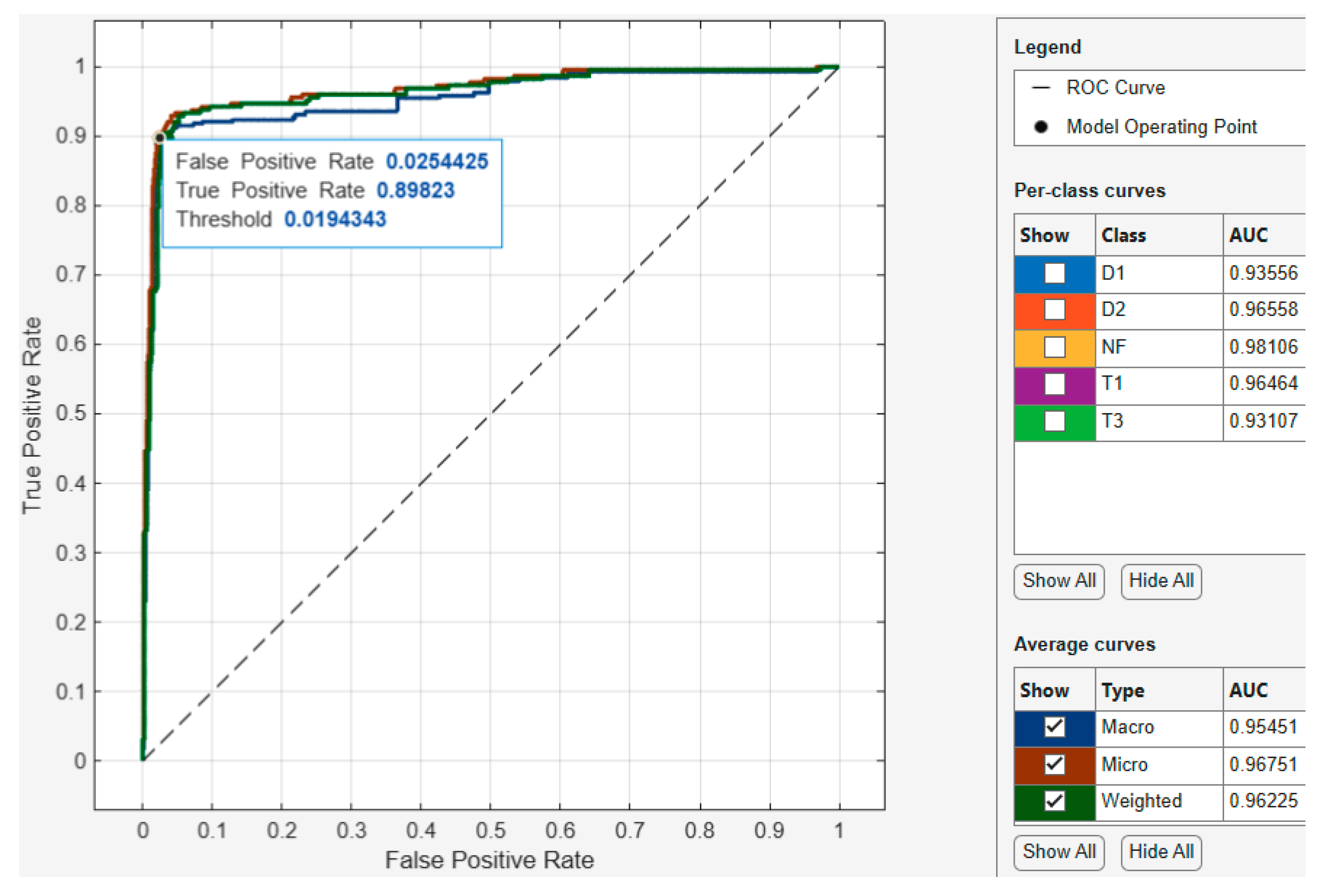Click the Model Operating Point legend dot
This screenshot has height=896, width=1324.
1040,127
